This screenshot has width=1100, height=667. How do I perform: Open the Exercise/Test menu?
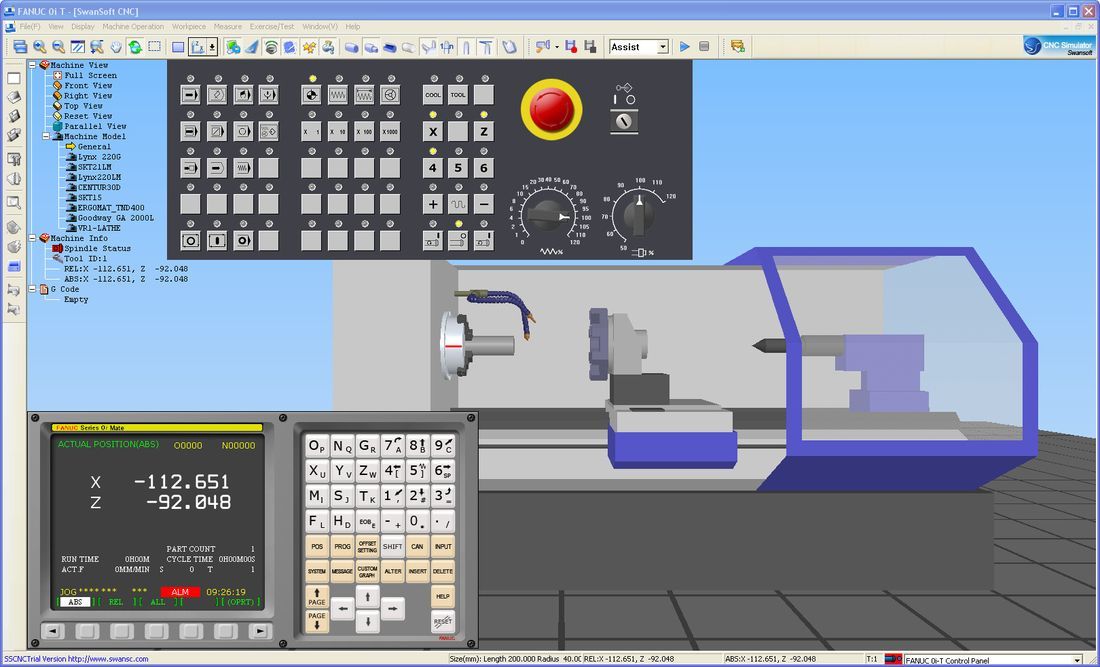(x=270, y=26)
